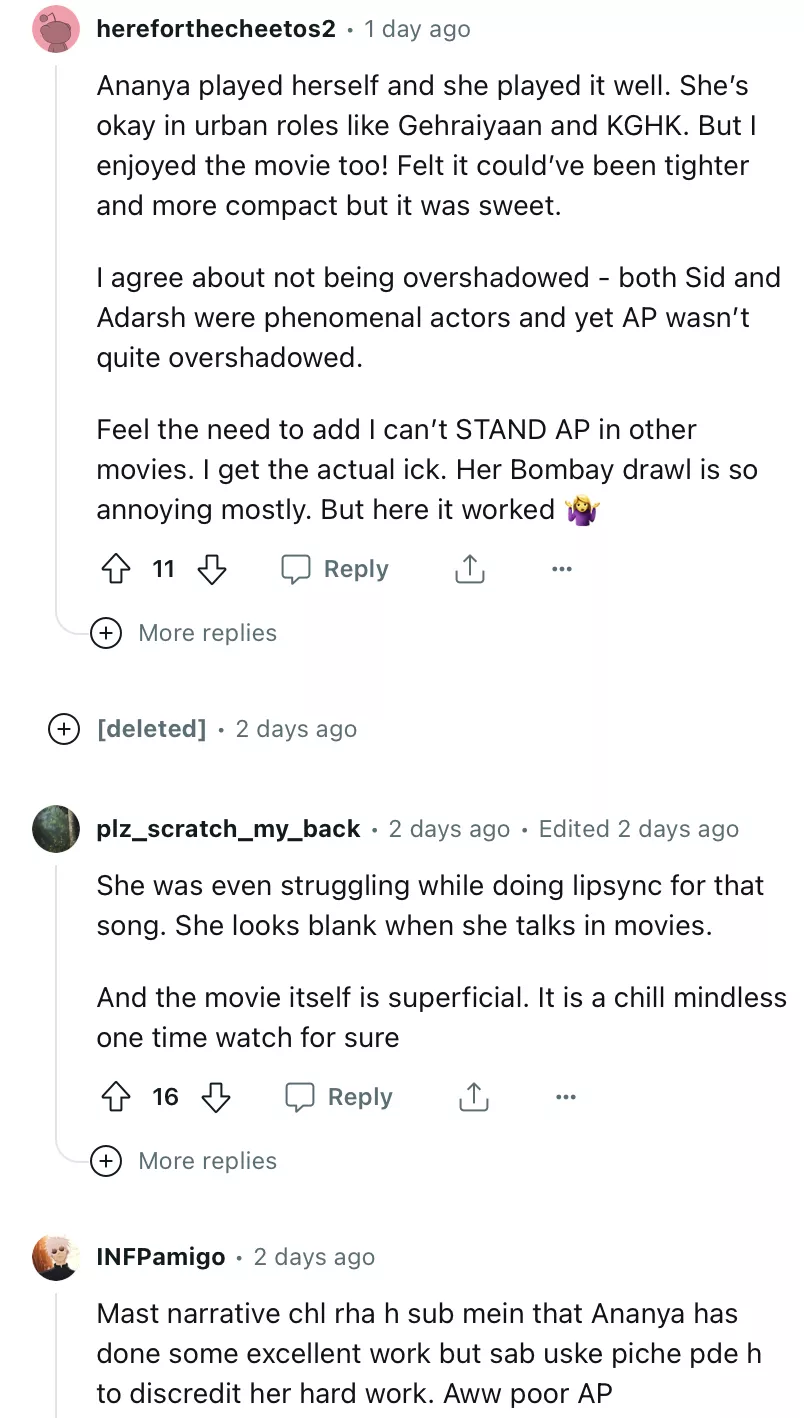The image size is (804, 1418).
Task: Expand the collapsed deleted comment
Action: tap(63, 729)
